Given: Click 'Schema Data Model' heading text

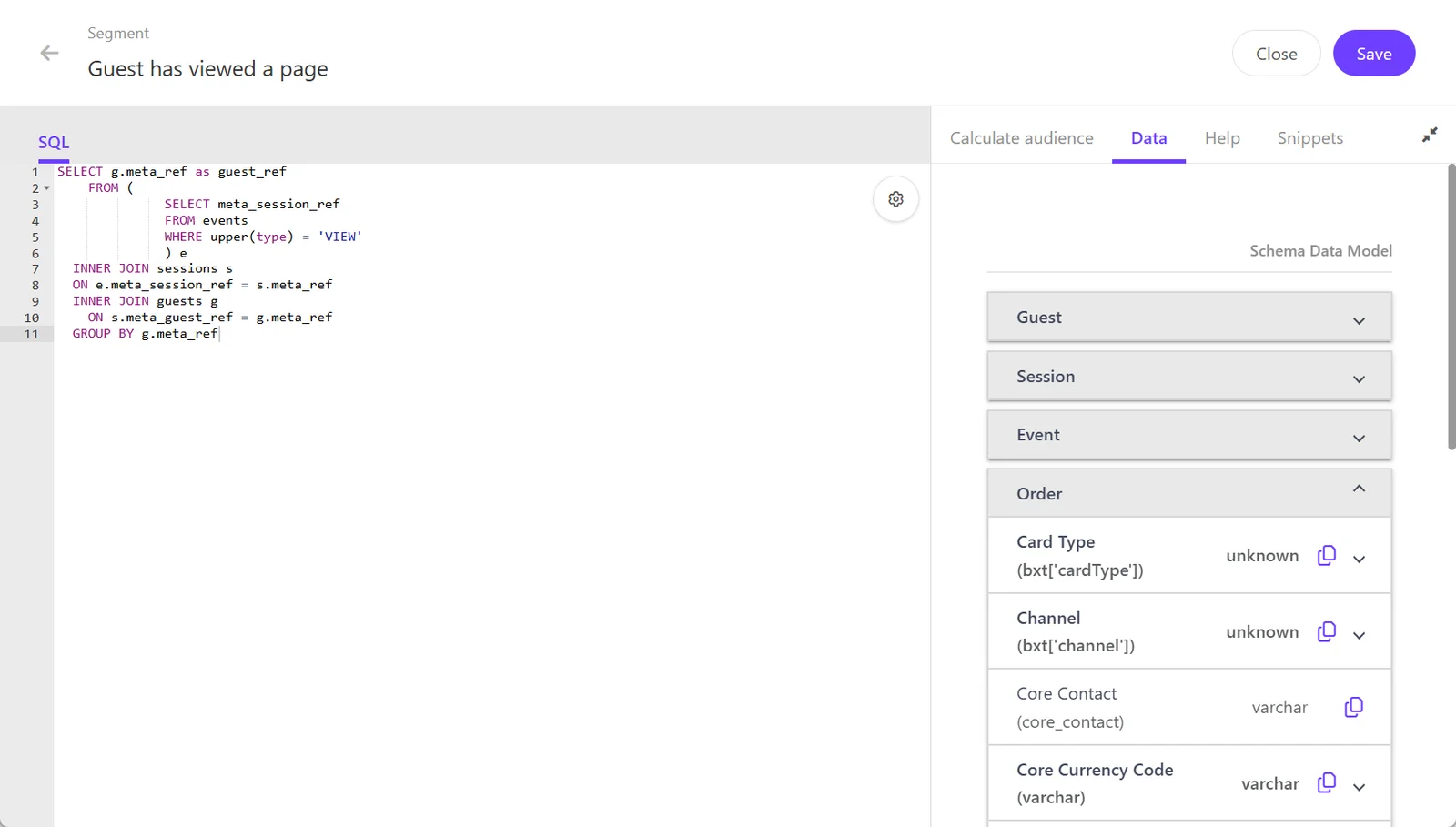Looking at the screenshot, I should tap(1320, 251).
